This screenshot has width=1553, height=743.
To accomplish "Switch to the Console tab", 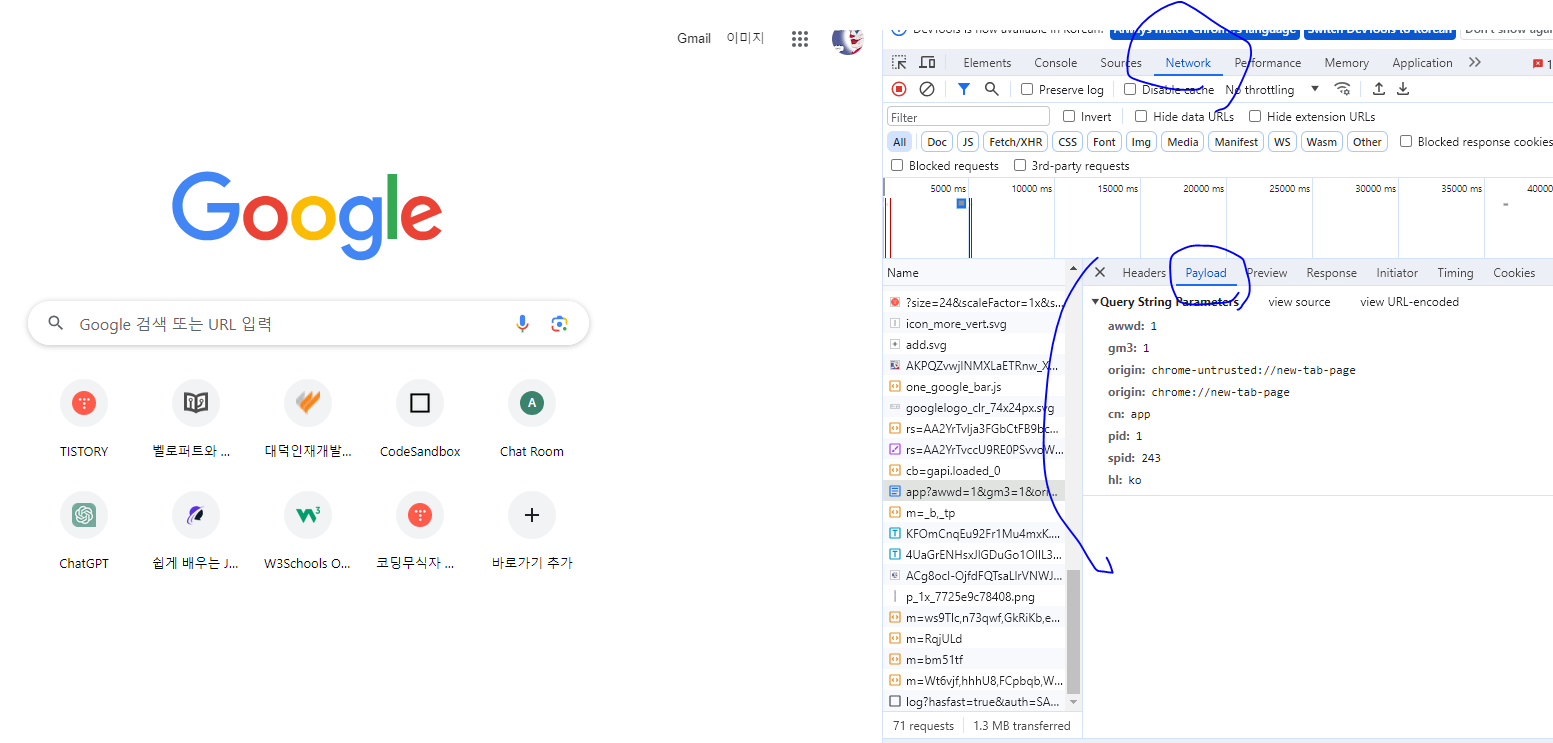I will click(x=1055, y=62).
